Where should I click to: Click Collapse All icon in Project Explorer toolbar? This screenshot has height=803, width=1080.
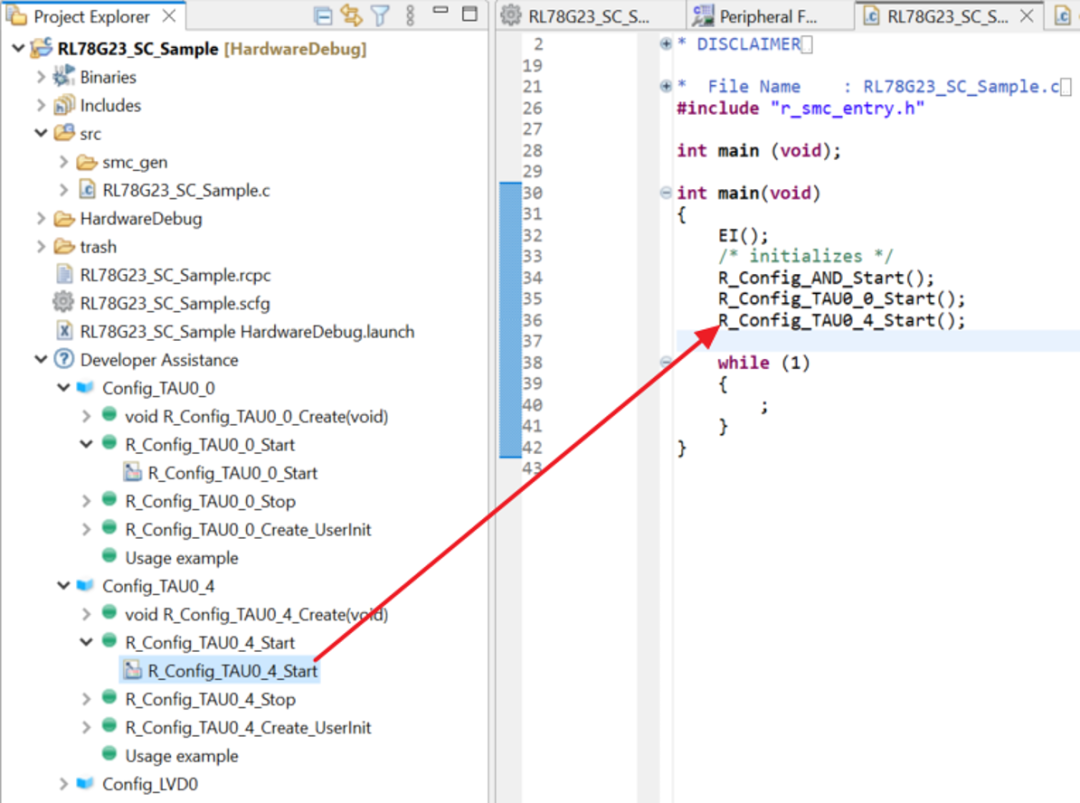click(323, 16)
